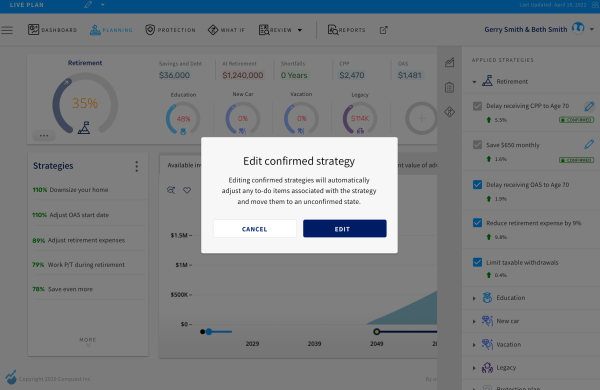This screenshot has height=390, width=600.
Task: Open the chart view side icon
Action: 449,62
